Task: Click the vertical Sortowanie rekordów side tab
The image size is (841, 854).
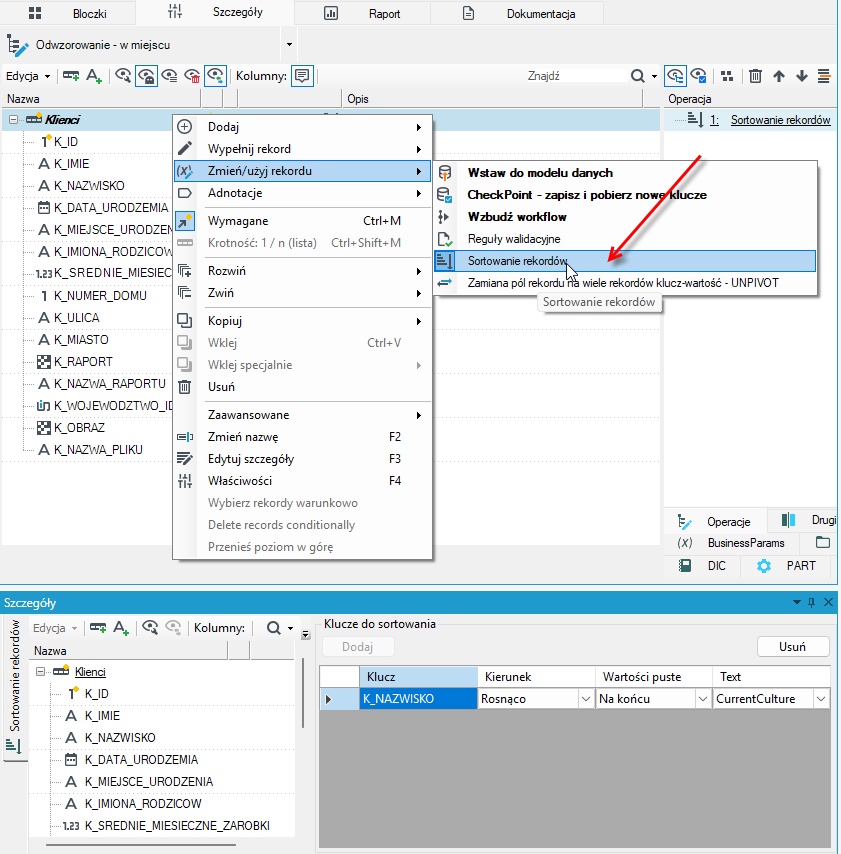Action: (15, 688)
